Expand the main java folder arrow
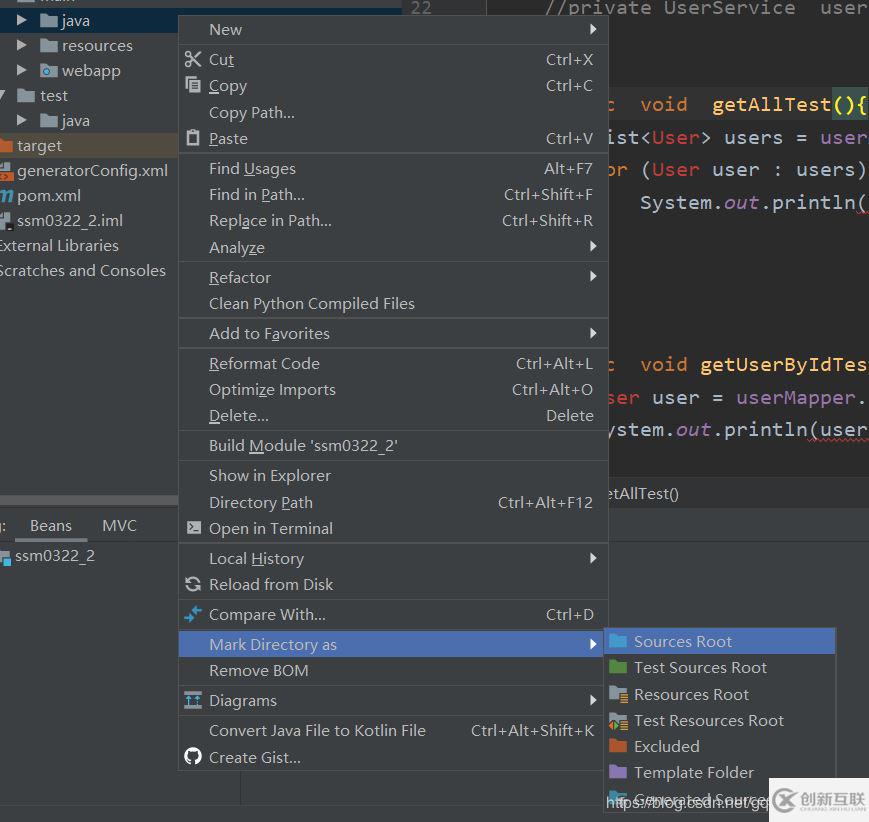Screen dimensions: 869x822 pyautogui.click(x=22, y=21)
